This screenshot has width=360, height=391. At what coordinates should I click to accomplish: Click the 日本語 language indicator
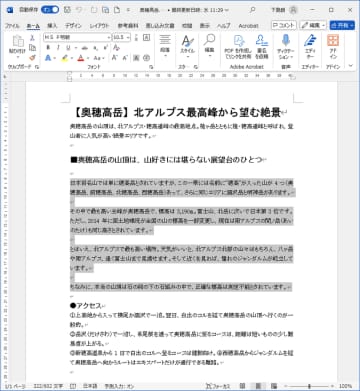click(90, 386)
